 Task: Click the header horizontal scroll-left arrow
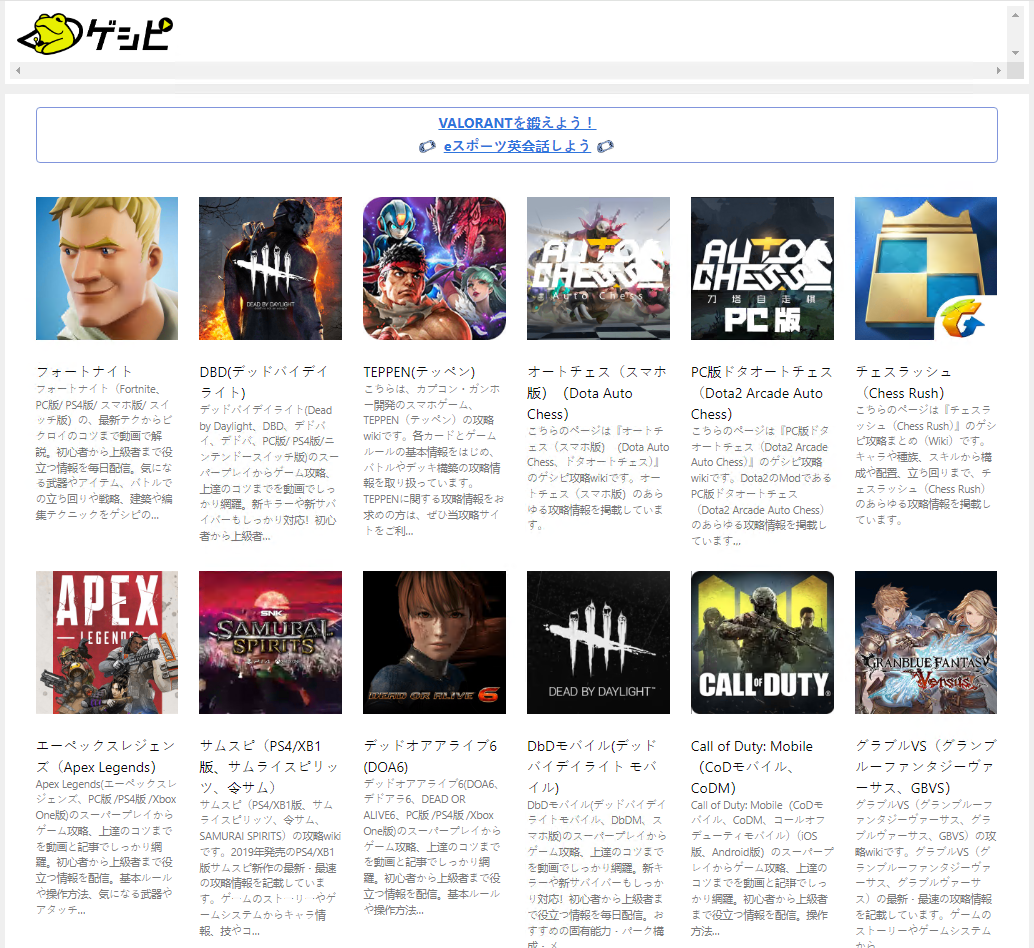[x=18, y=70]
